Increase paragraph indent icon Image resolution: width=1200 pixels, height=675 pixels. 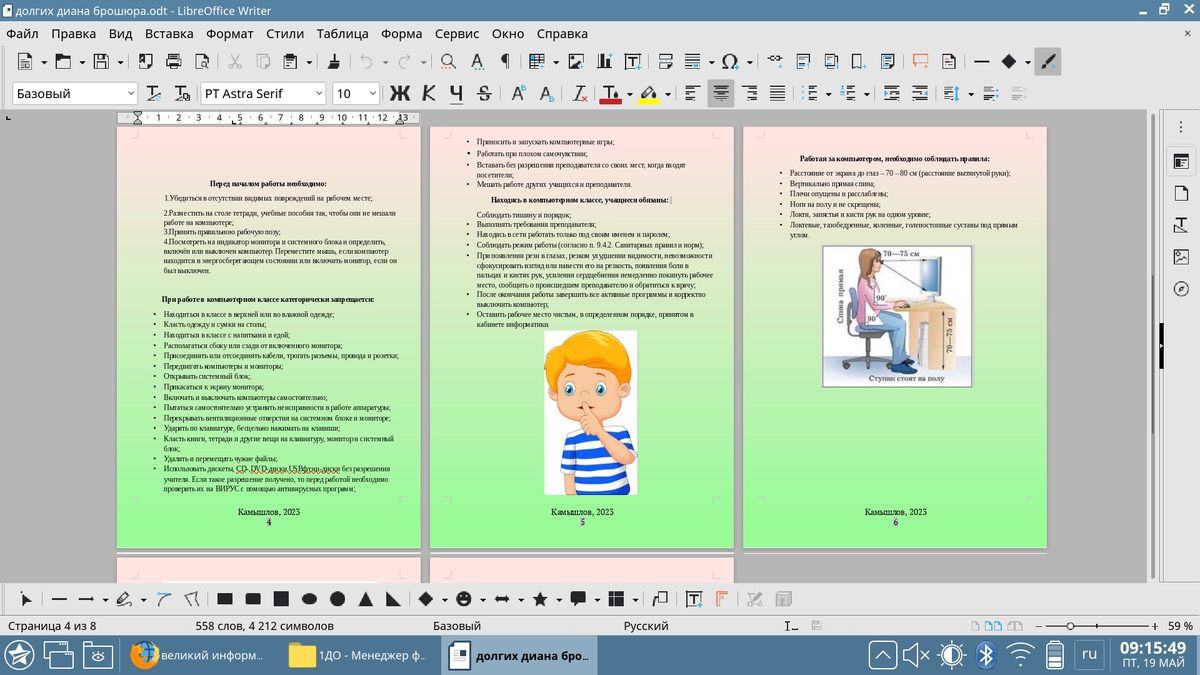(891, 94)
